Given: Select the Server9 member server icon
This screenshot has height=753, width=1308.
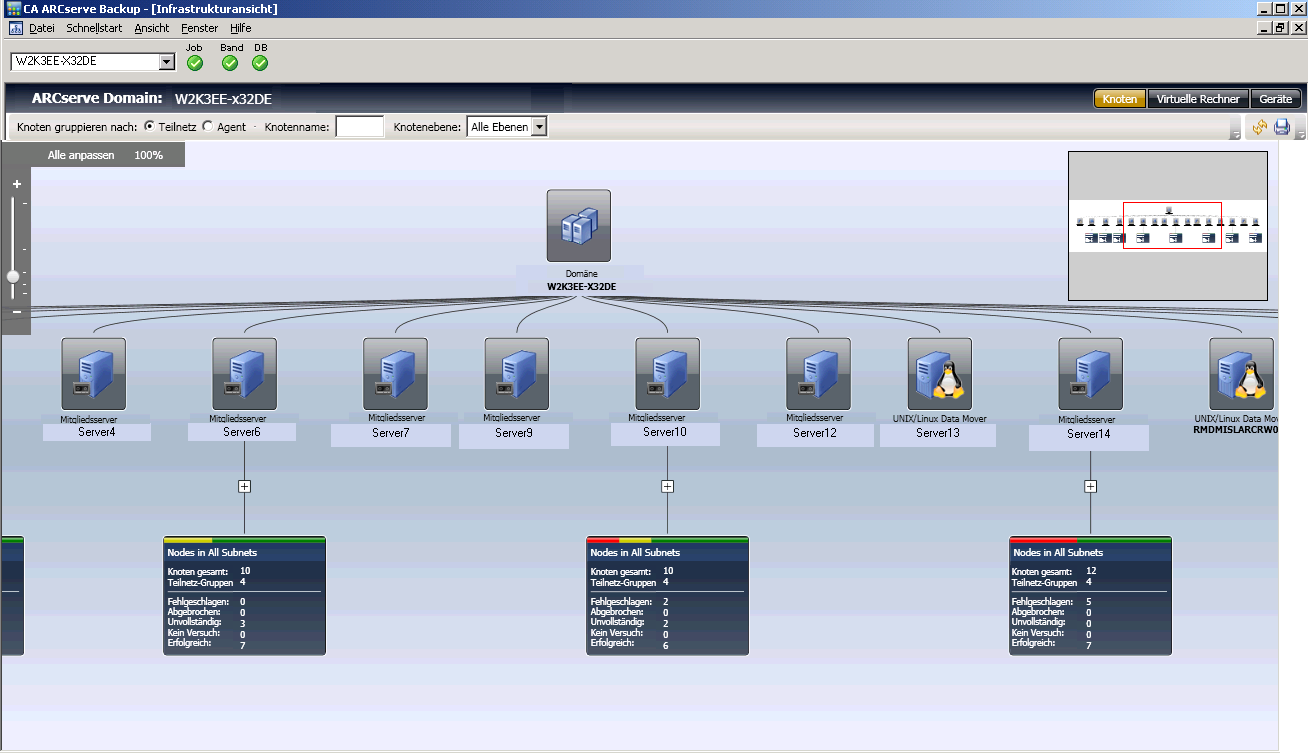Looking at the screenshot, I should coord(517,374).
